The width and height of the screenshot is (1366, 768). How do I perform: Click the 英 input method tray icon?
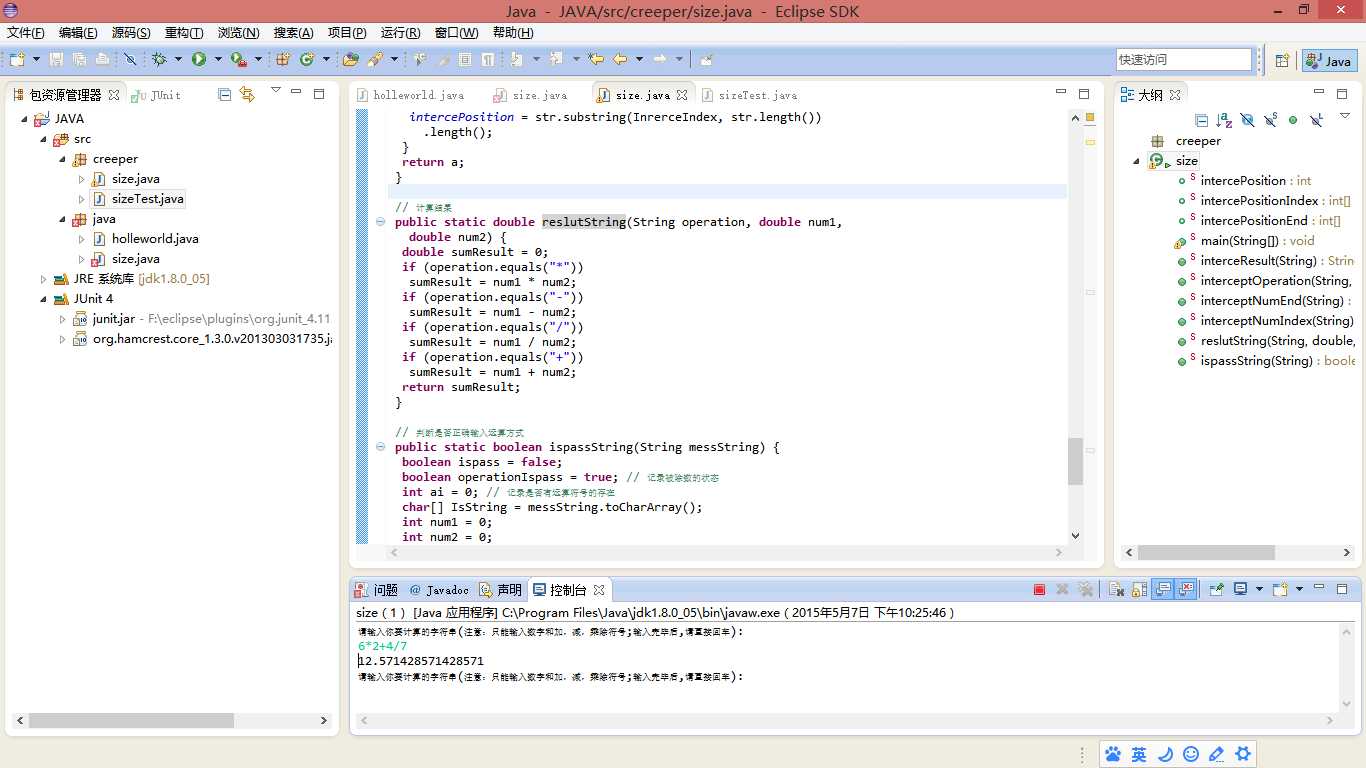point(1138,754)
